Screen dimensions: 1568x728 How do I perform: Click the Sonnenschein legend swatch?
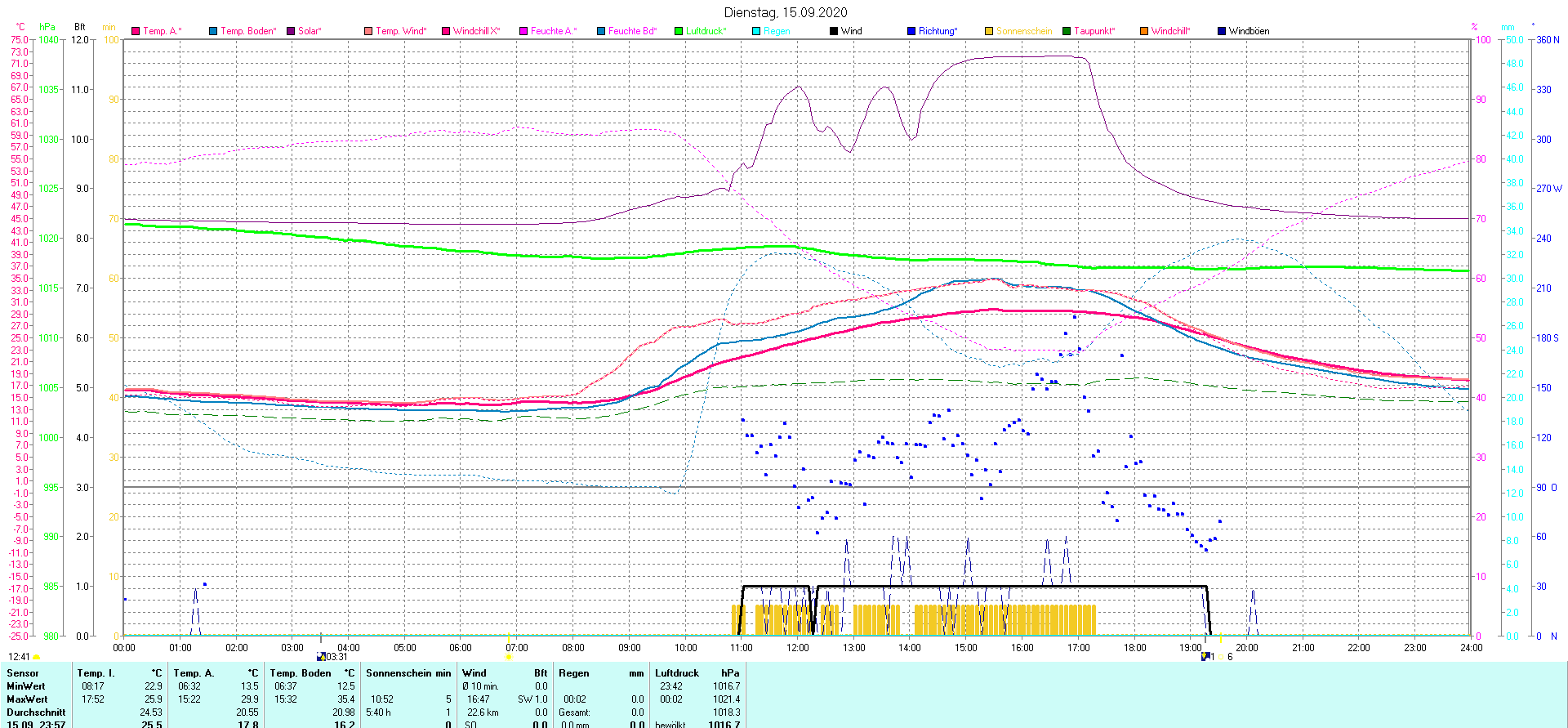point(989,31)
